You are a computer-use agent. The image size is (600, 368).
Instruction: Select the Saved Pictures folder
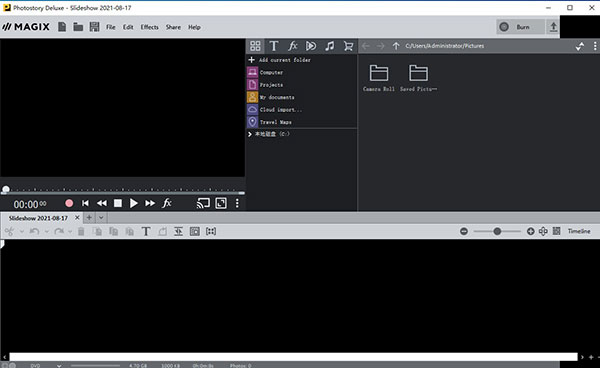point(418,78)
